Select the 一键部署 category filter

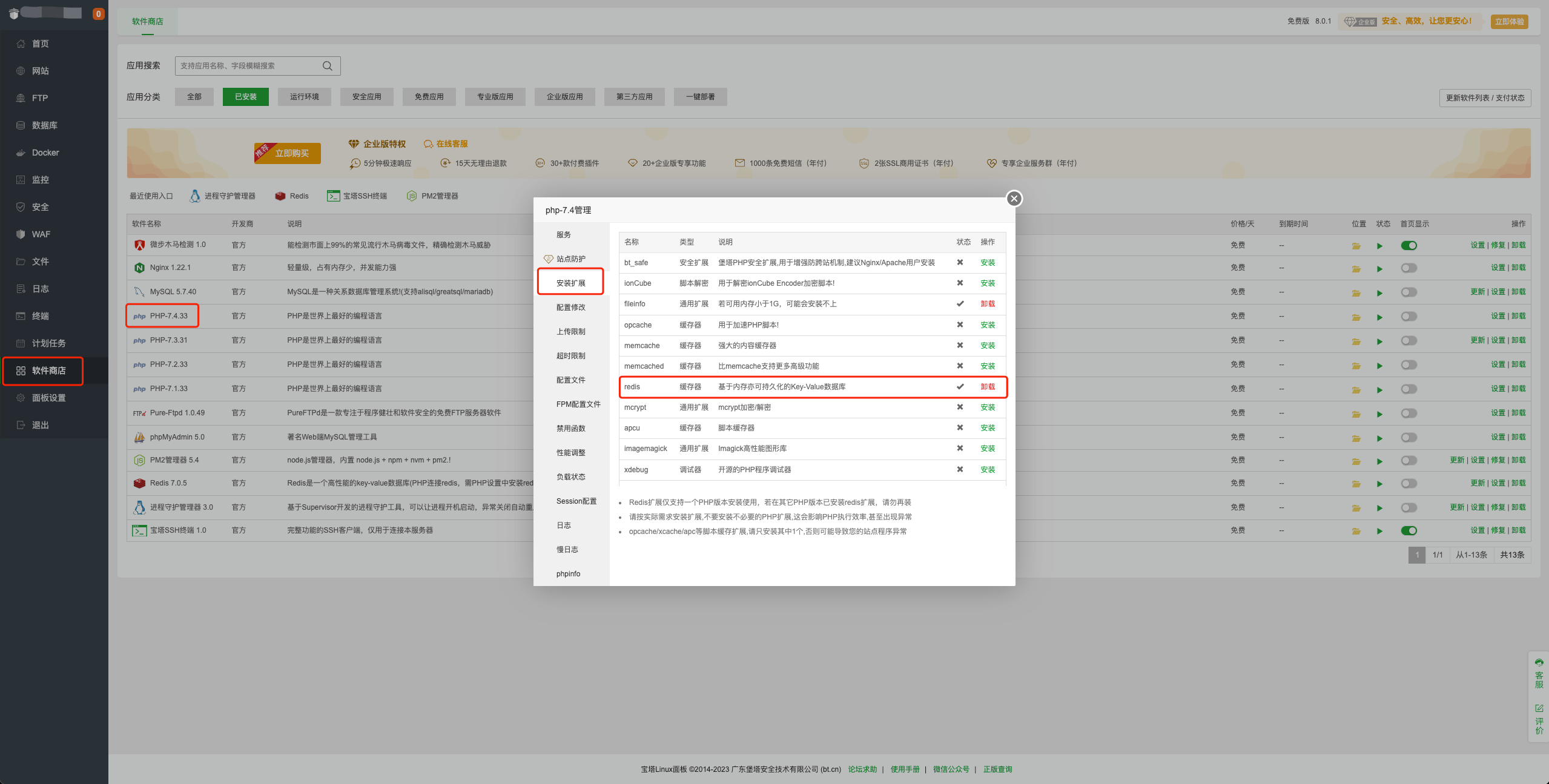click(700, 97)
